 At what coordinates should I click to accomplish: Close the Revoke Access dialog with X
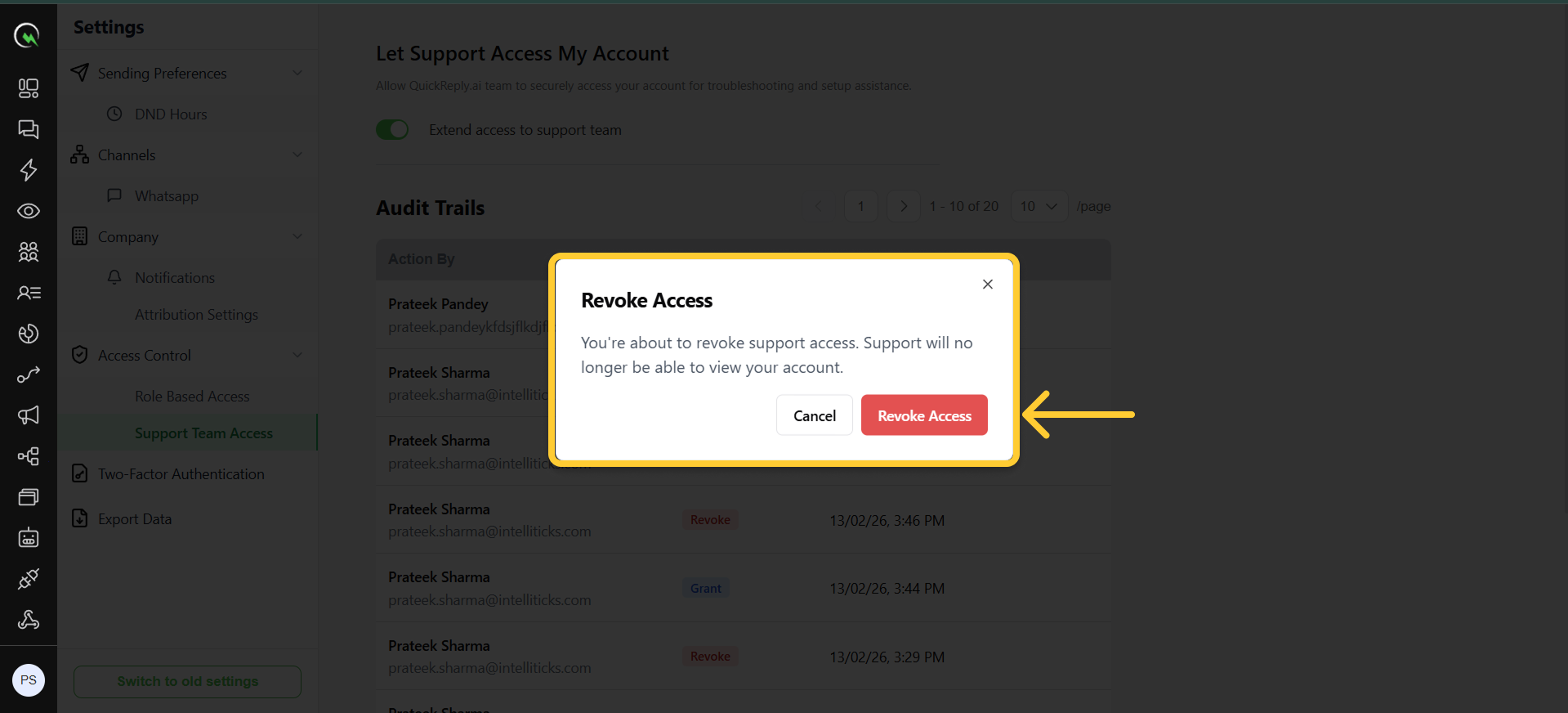click(987, 285)
